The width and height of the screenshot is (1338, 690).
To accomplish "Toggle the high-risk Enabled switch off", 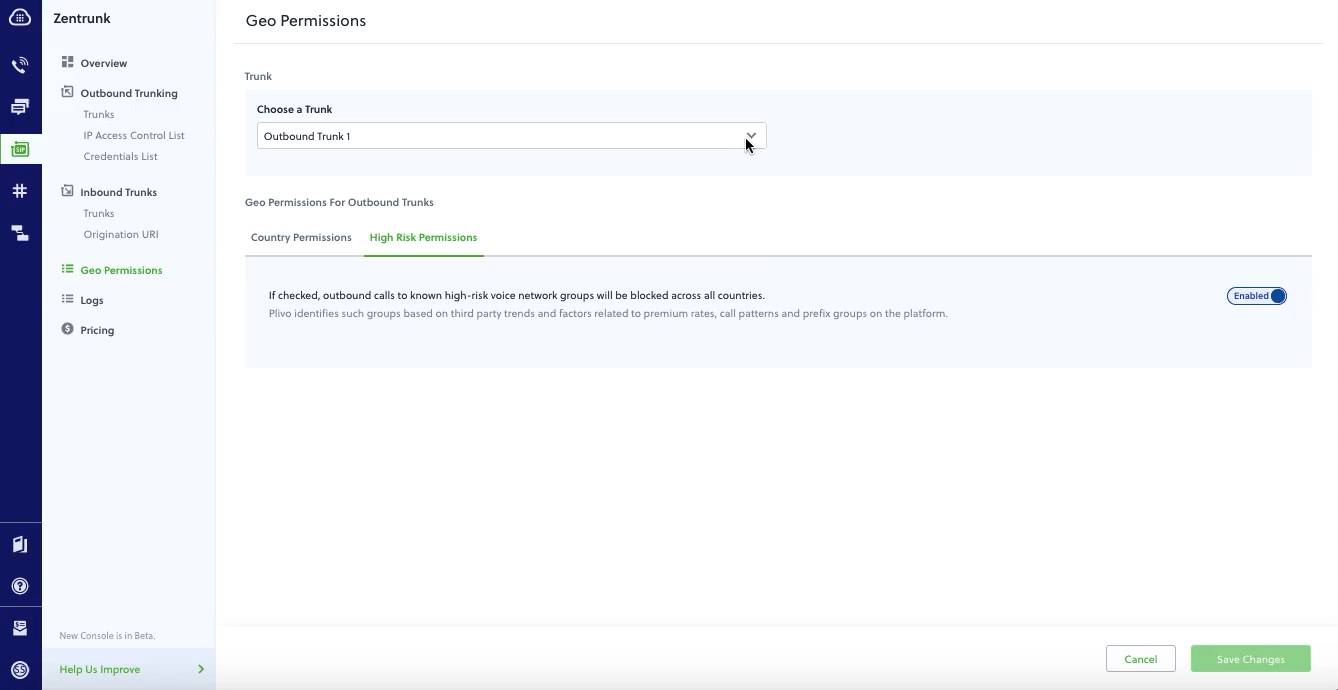I will 1256,296.
